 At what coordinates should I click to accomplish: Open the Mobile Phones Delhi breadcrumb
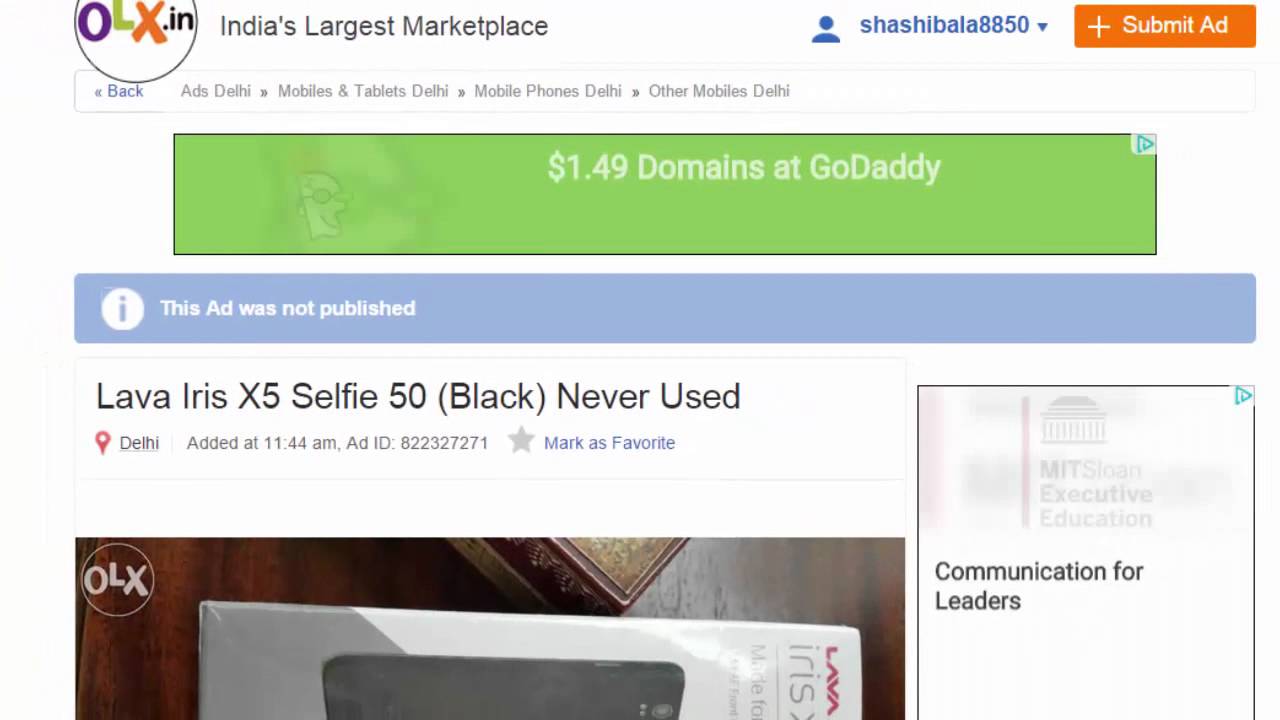[548, 91]
